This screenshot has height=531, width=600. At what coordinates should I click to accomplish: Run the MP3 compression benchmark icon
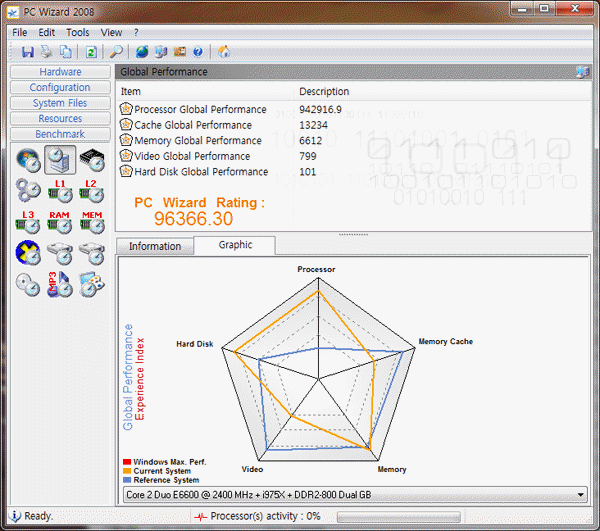(60, 285)
